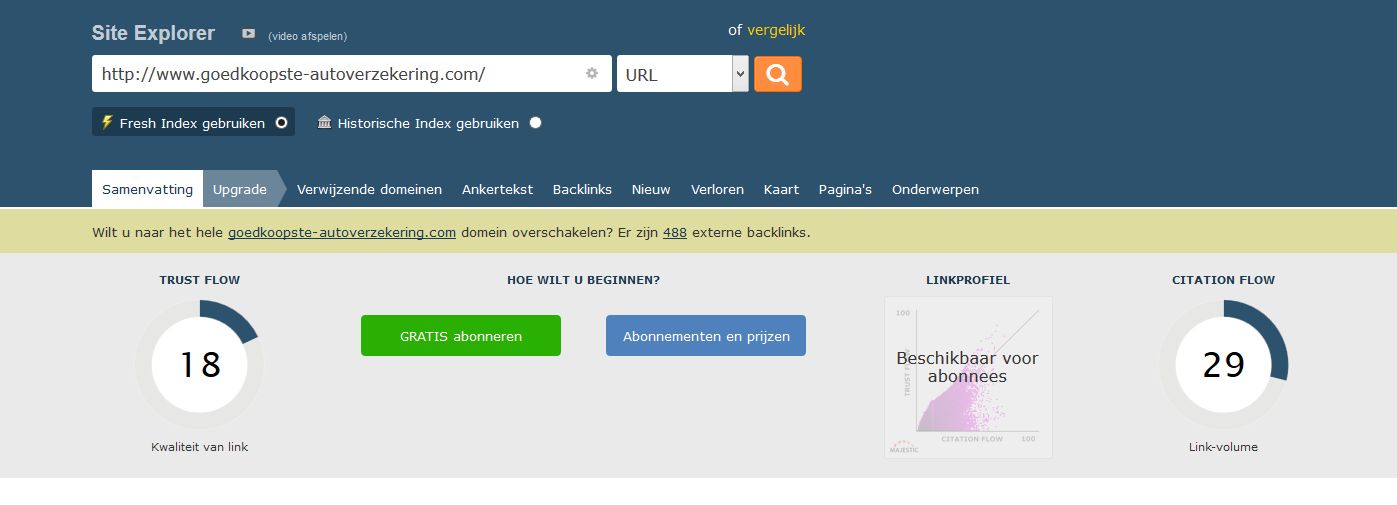This screenshot has width=1397, height=505.
Task: Click the lightning bolt Fresh Index icon
Action: point(108,122)
